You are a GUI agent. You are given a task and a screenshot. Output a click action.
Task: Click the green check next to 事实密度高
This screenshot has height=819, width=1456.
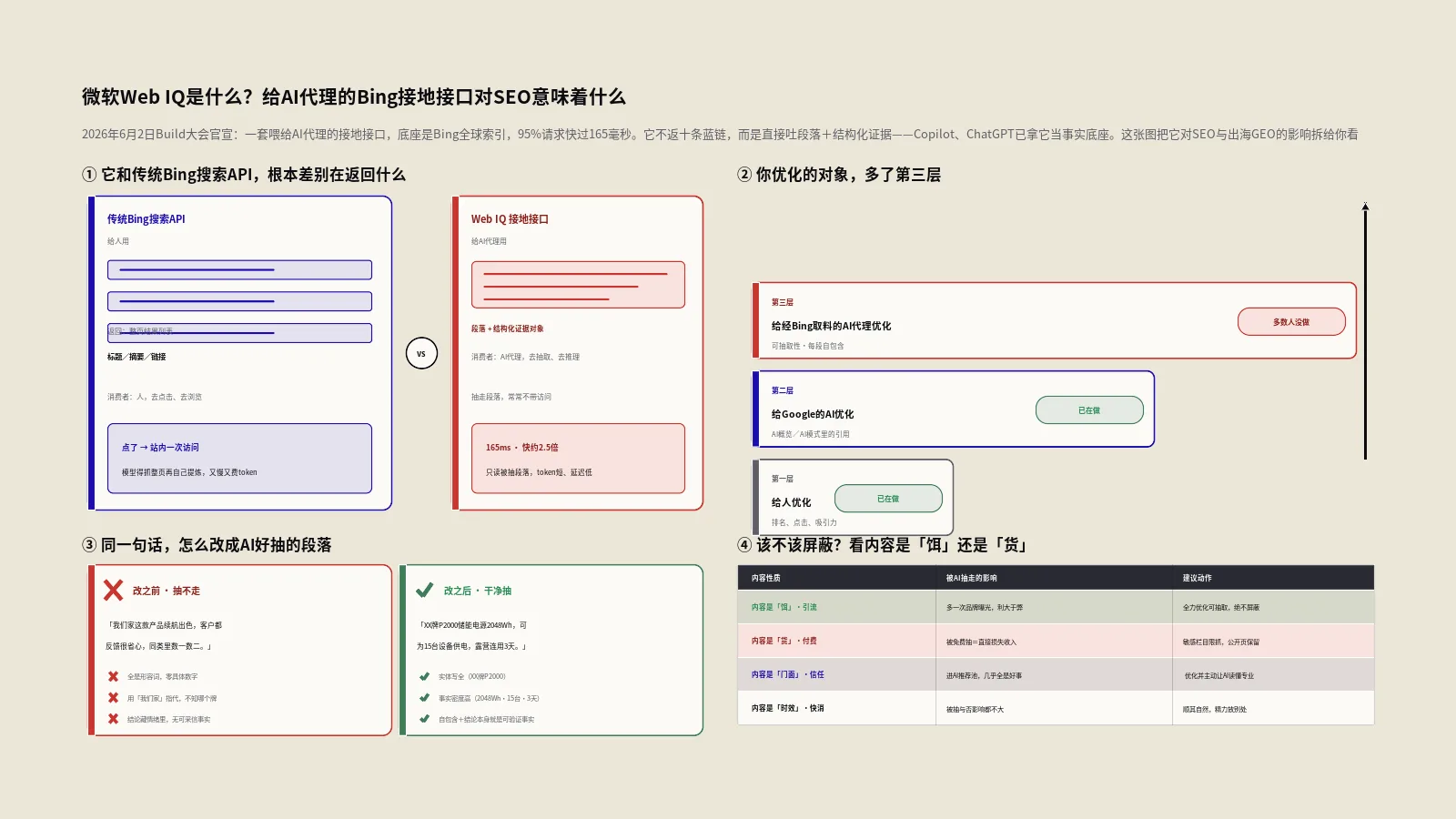424,698
